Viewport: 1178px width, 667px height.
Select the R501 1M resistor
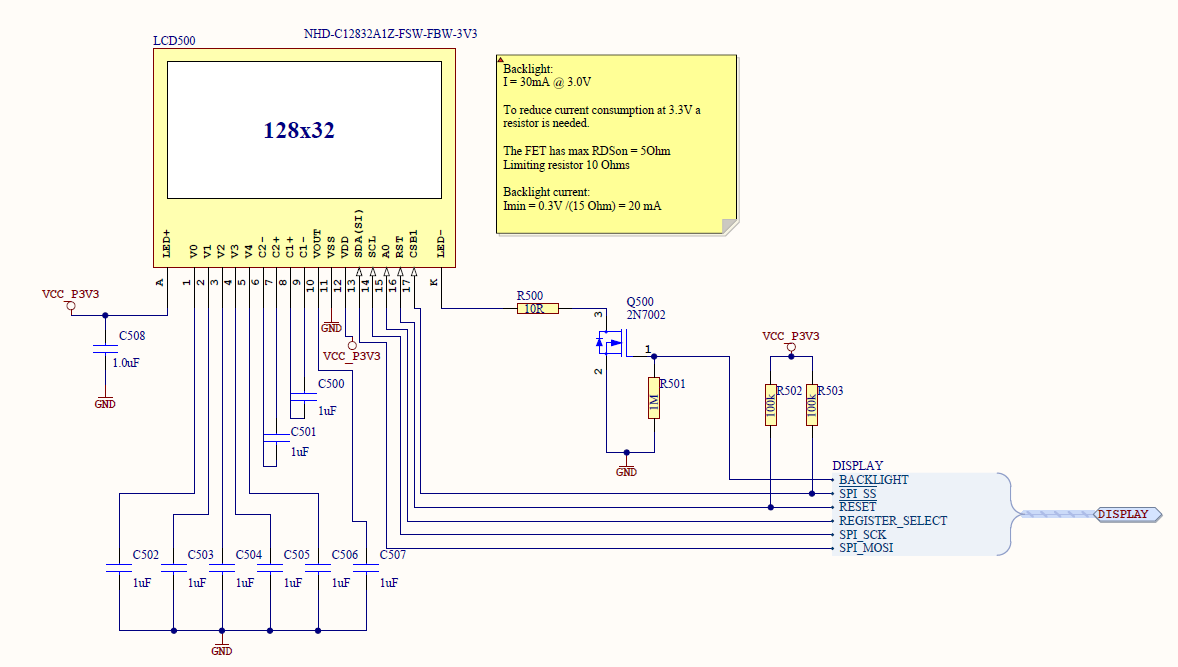(x=653, y=405)
